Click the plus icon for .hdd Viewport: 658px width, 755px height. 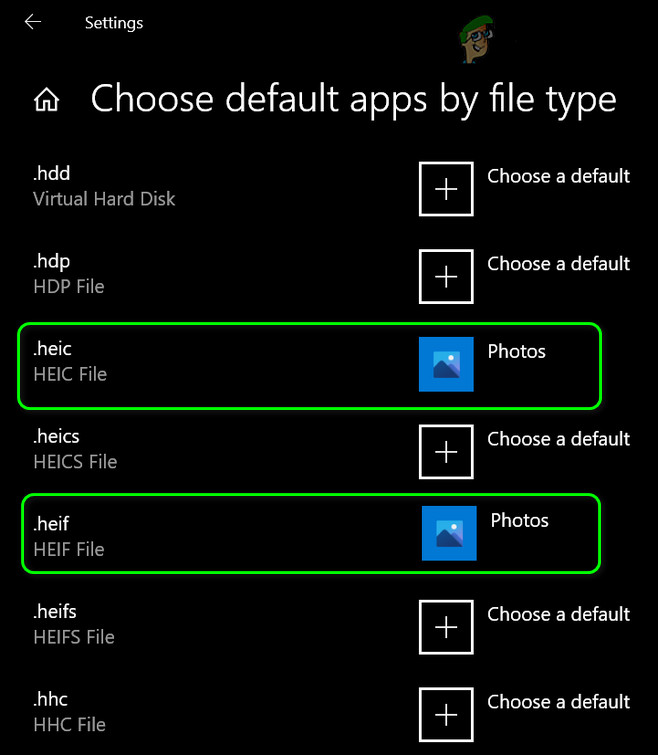point(446,188)
